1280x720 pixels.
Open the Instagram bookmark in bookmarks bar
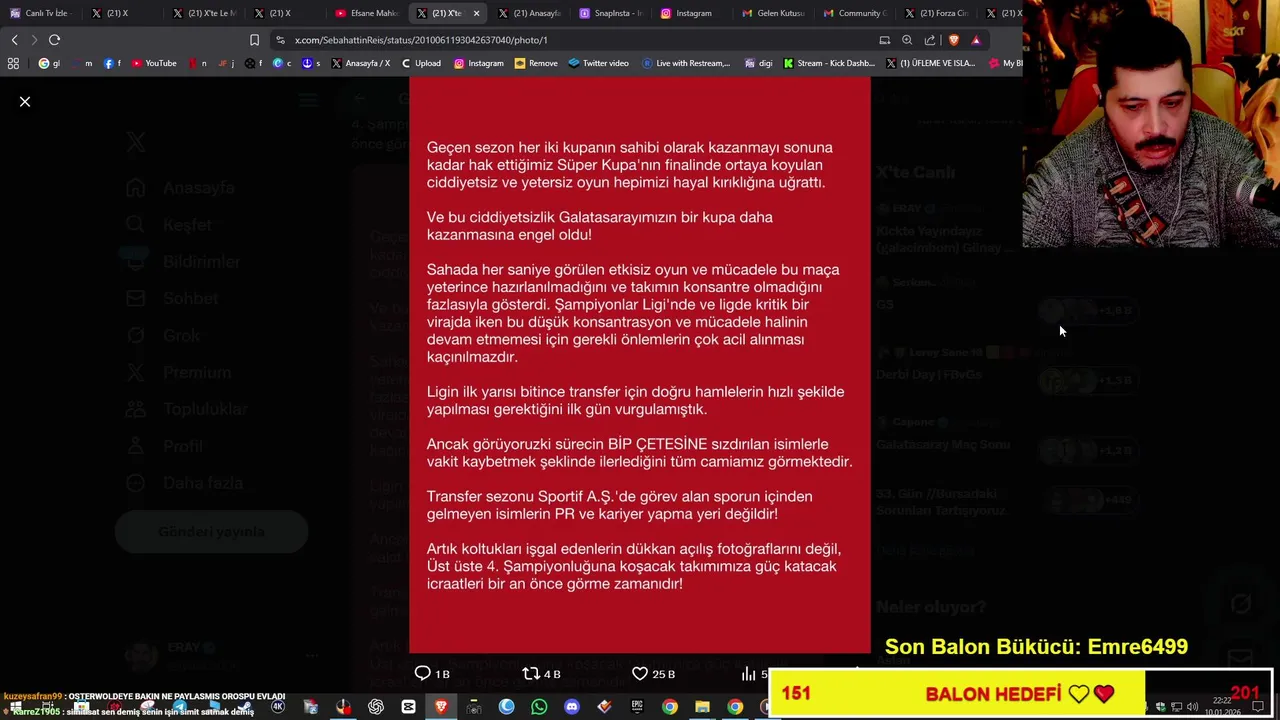tap(479, 63)
